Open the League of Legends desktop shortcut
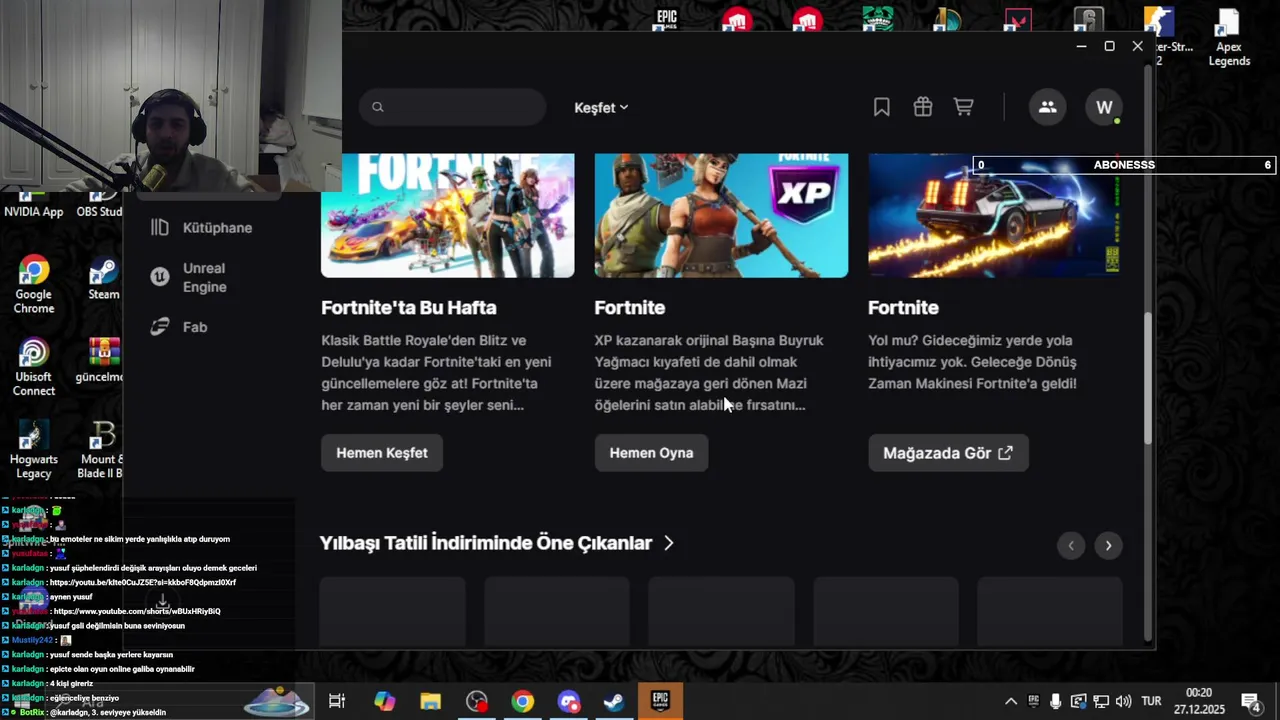This screenshot has width=1280, height=720. tap(947, 20)
